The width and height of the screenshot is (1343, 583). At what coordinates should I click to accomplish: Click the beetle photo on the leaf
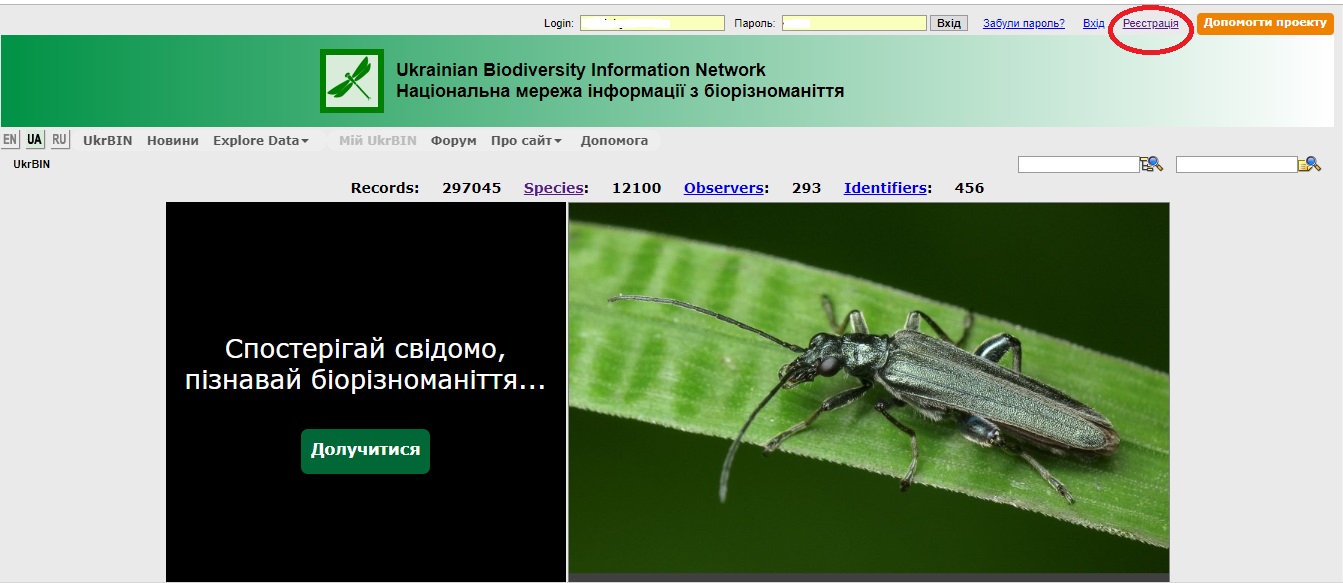869,390
